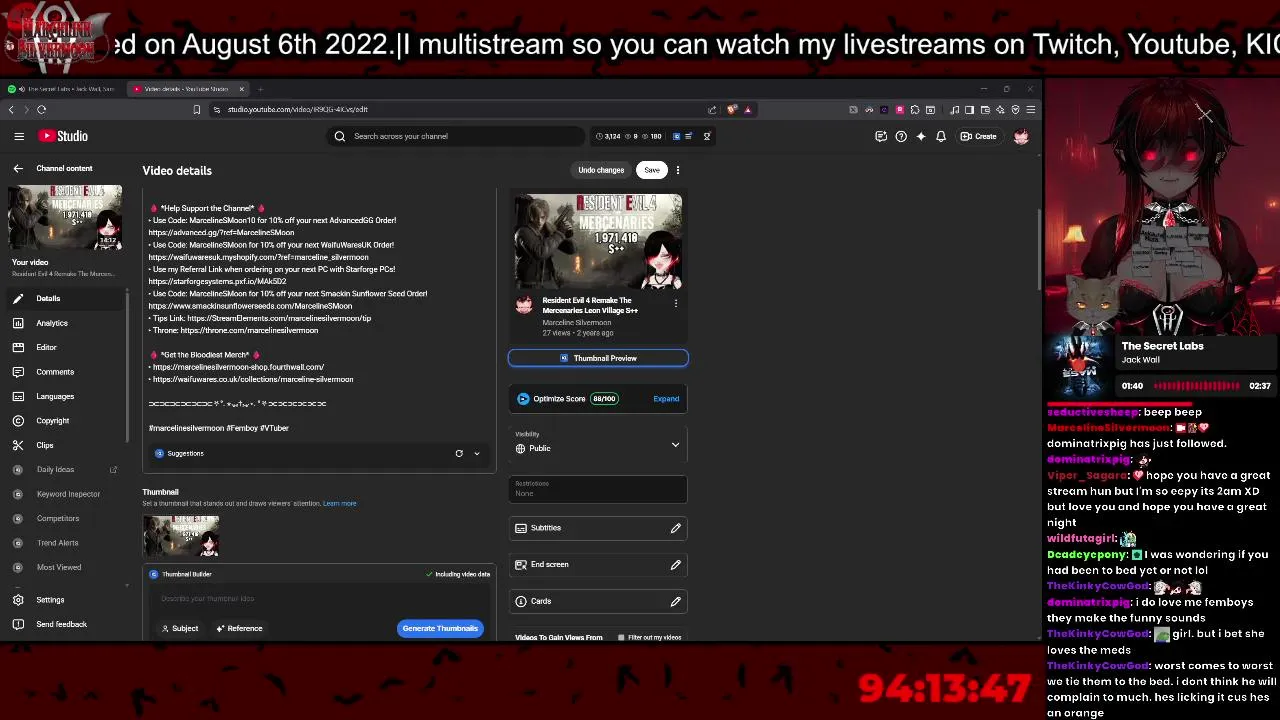This screenshot has height=720, width=1280.
Task: Toggle Filter out my videos checkbox
Action: (621, 637)
